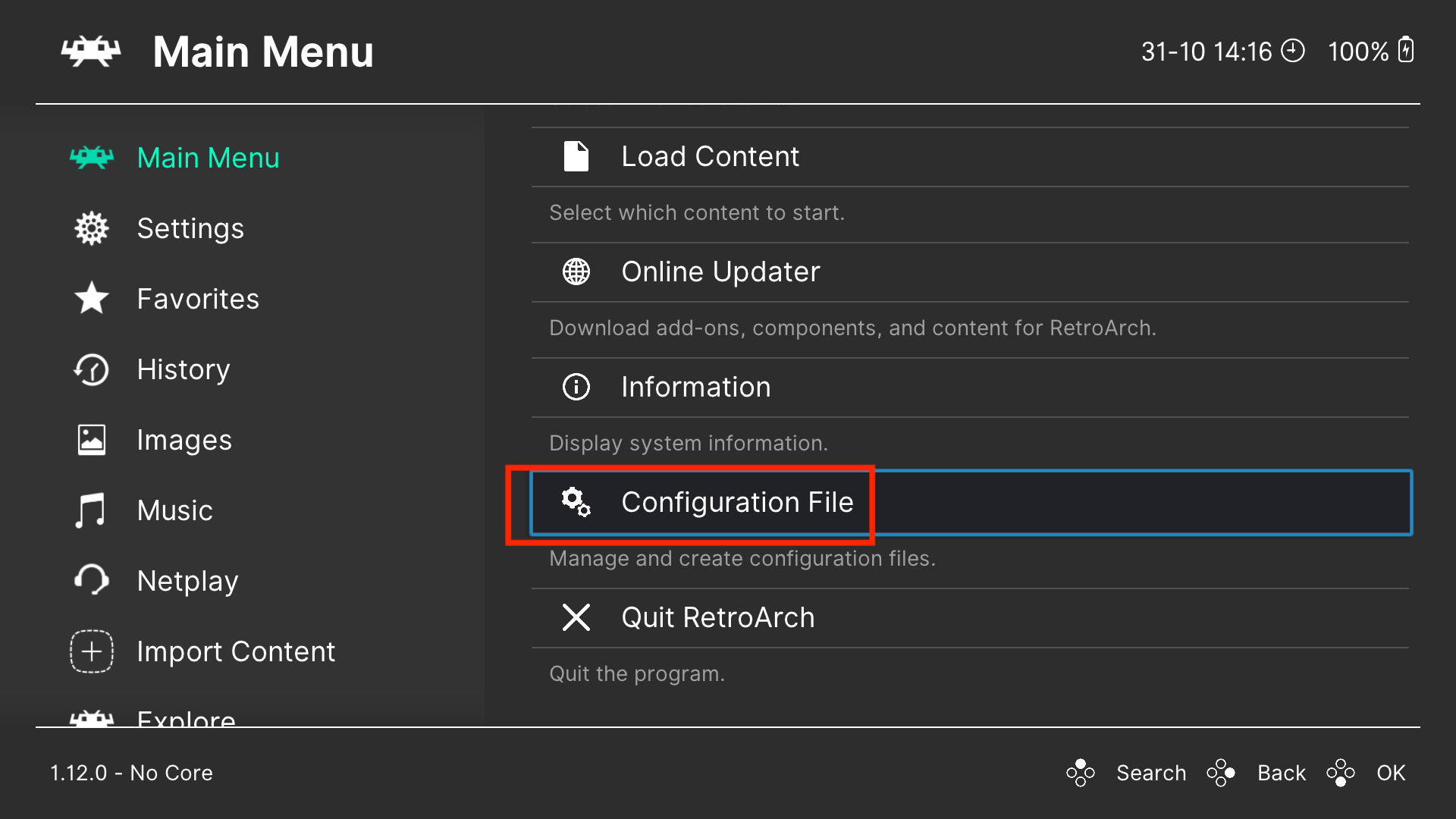This screenshot has height=819, width=1456.
Task: Select Quit RetroArch option
Action: [719, 618]
